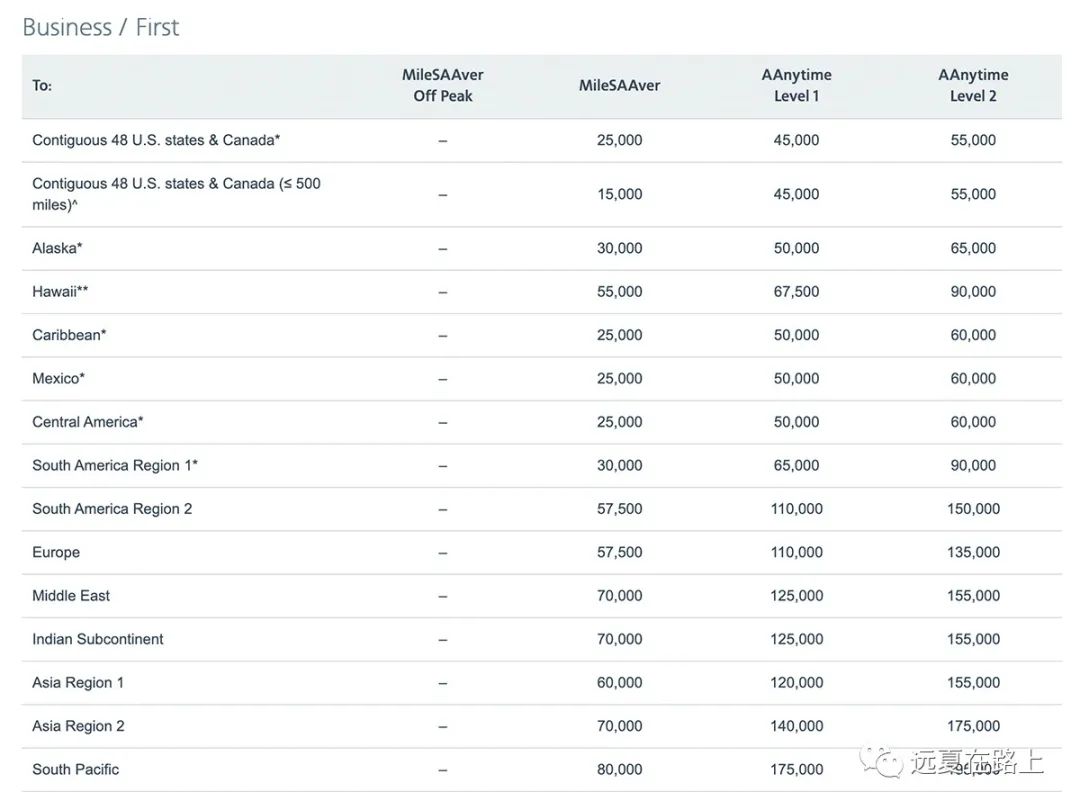1080x810 pixels.
Task: Select Caribbean's AAnytime Level 2 value 60,000
Action: pos(973,335)
